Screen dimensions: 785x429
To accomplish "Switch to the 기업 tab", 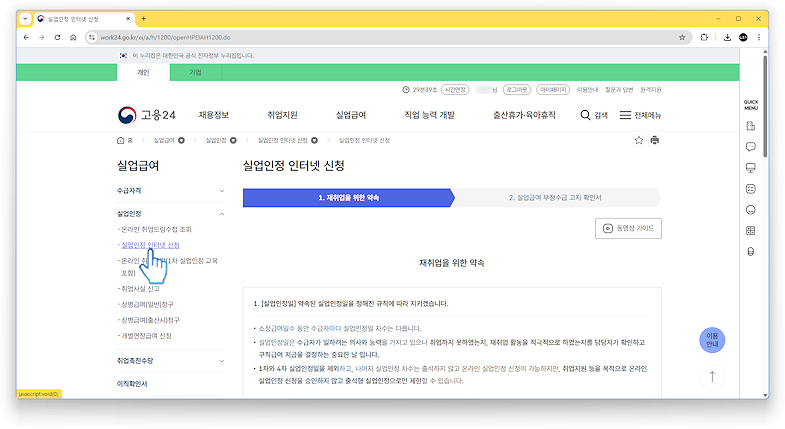I will tap(195, 73).
